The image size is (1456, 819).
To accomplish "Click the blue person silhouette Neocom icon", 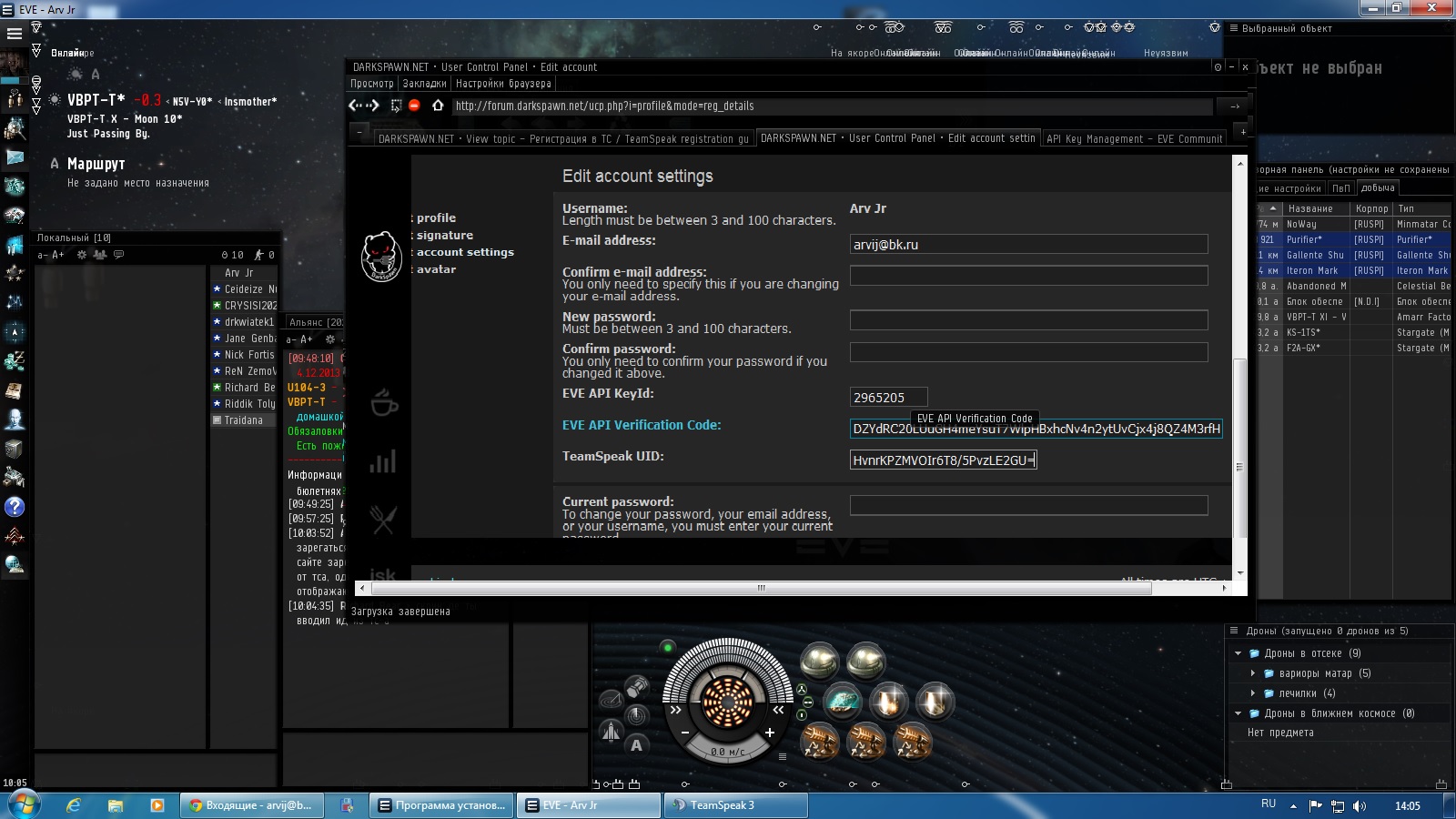I will pyautogui.click(x=15, y=420).
